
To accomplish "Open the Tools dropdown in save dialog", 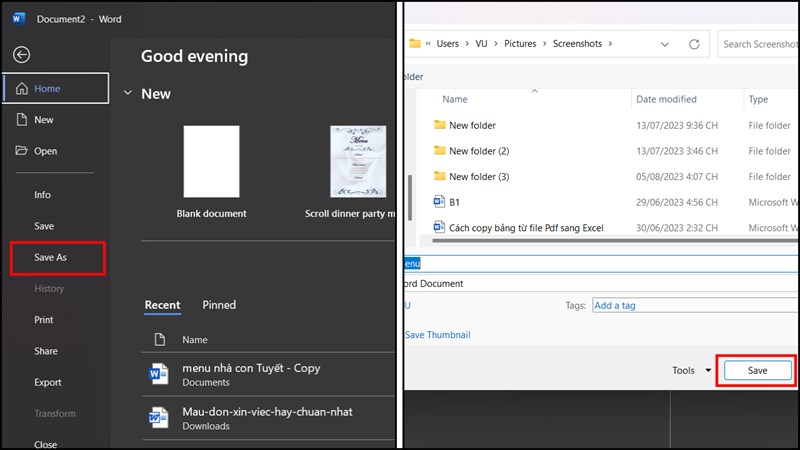I will 691,370.
